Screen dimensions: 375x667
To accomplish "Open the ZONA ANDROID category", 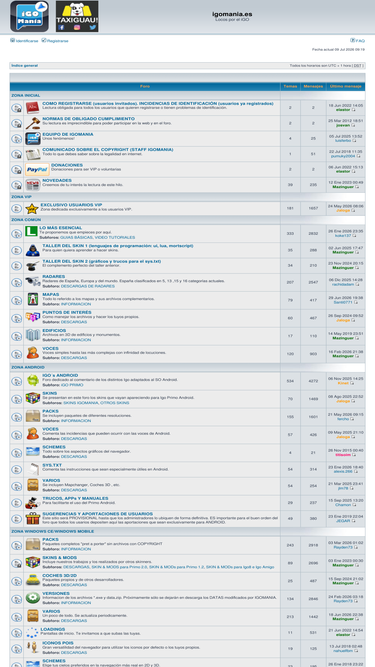I will (28, 367).
